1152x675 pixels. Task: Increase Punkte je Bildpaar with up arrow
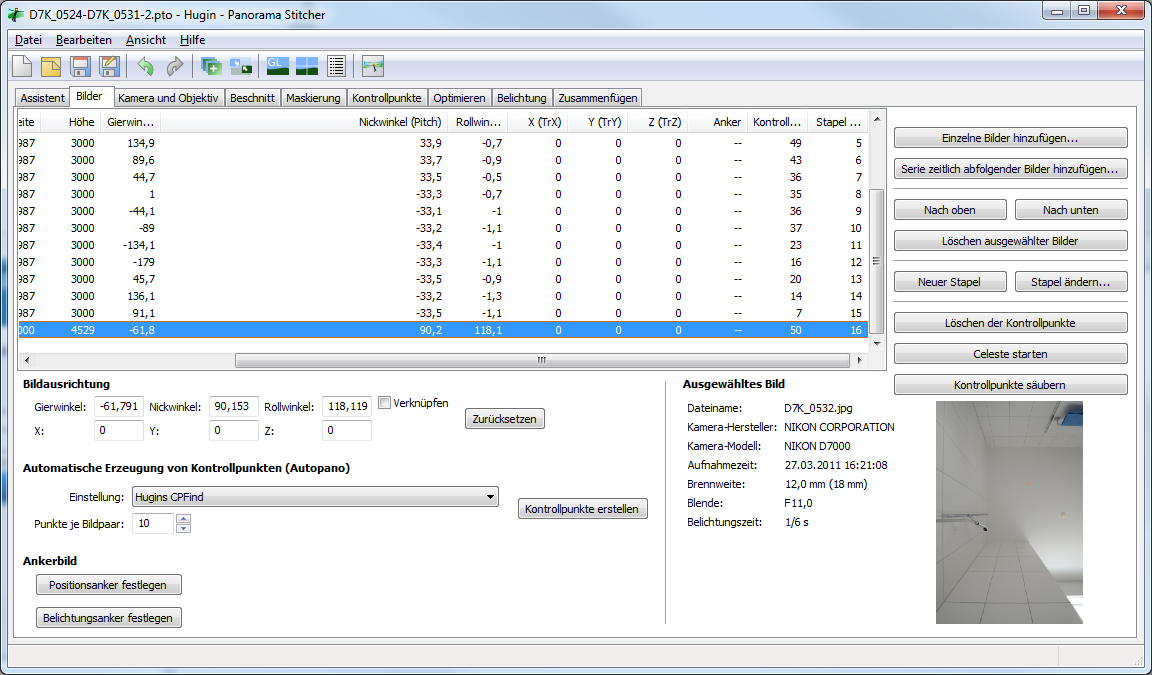(x=183, y=519)
